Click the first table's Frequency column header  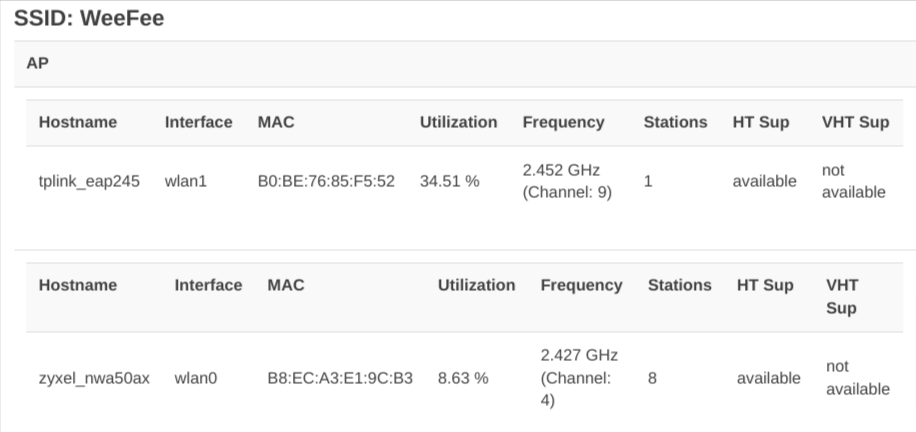point(563,122)
